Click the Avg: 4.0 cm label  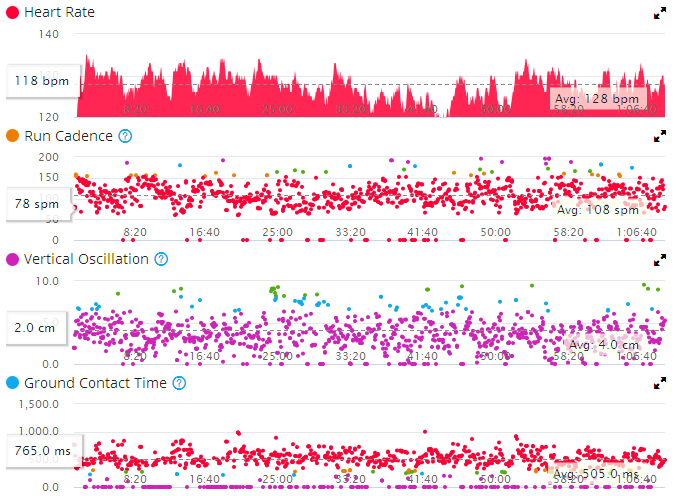(x=604, y=345)
